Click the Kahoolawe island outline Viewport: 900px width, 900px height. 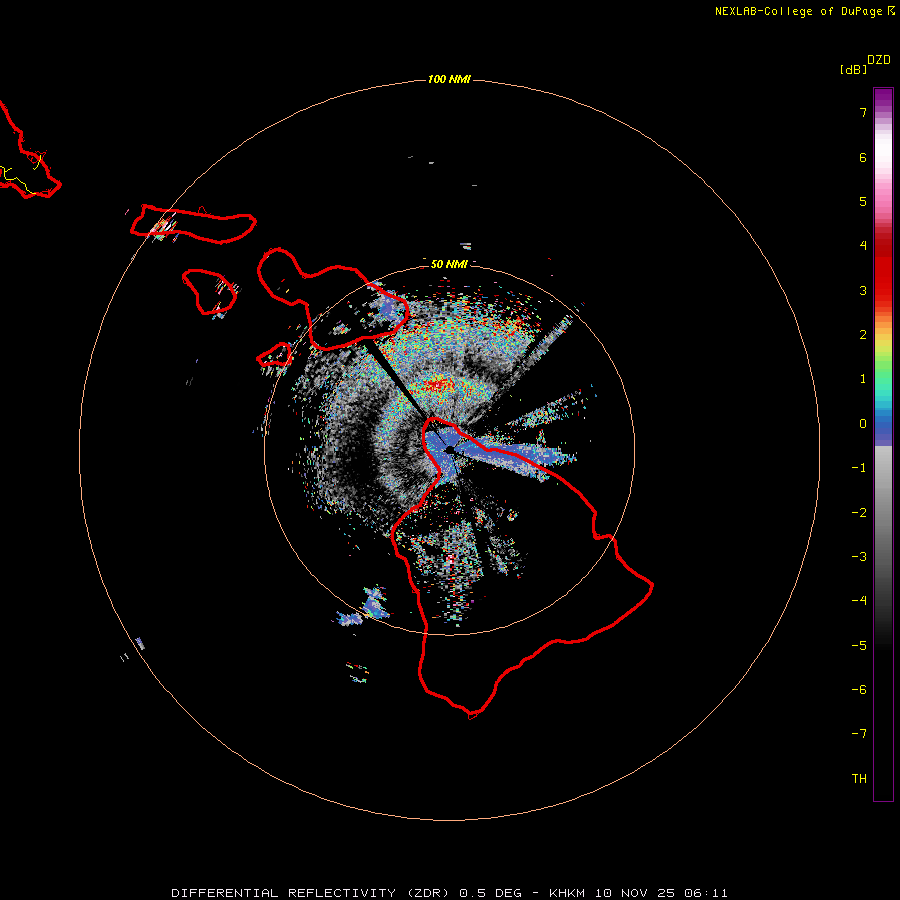click(x=275, y=355)
